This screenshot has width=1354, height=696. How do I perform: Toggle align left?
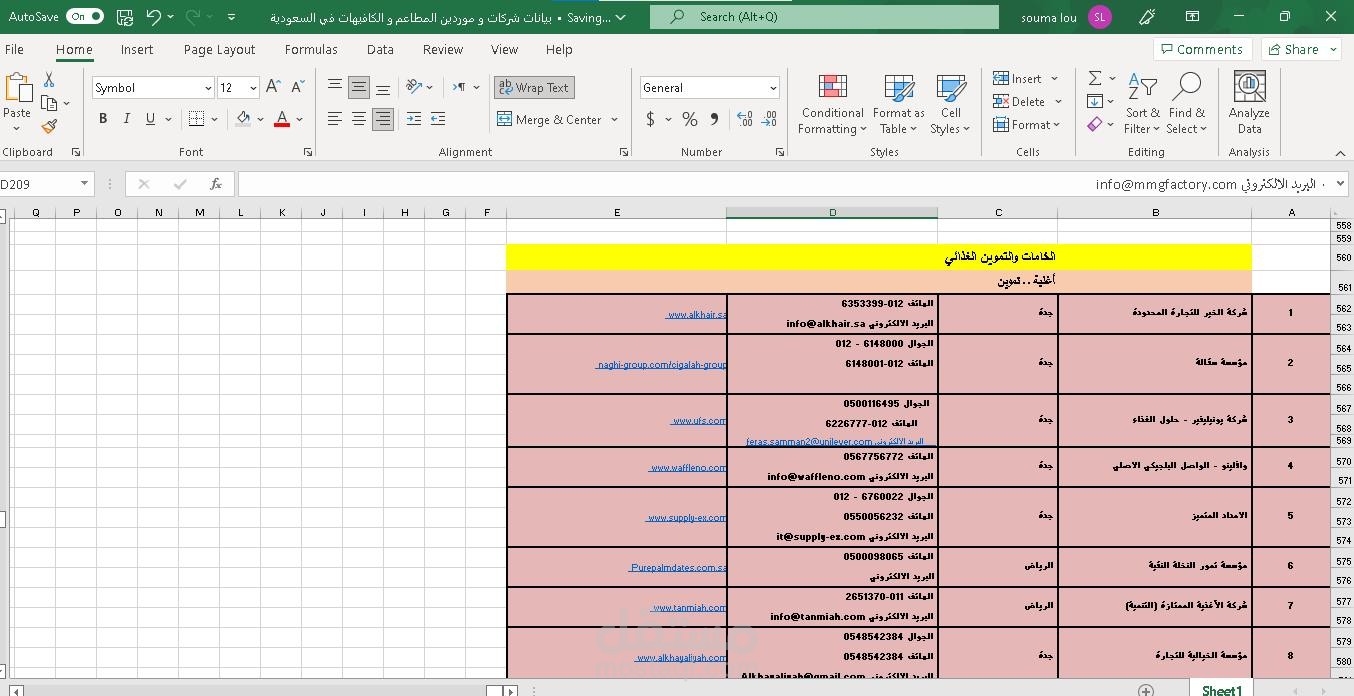coord(335,119)
